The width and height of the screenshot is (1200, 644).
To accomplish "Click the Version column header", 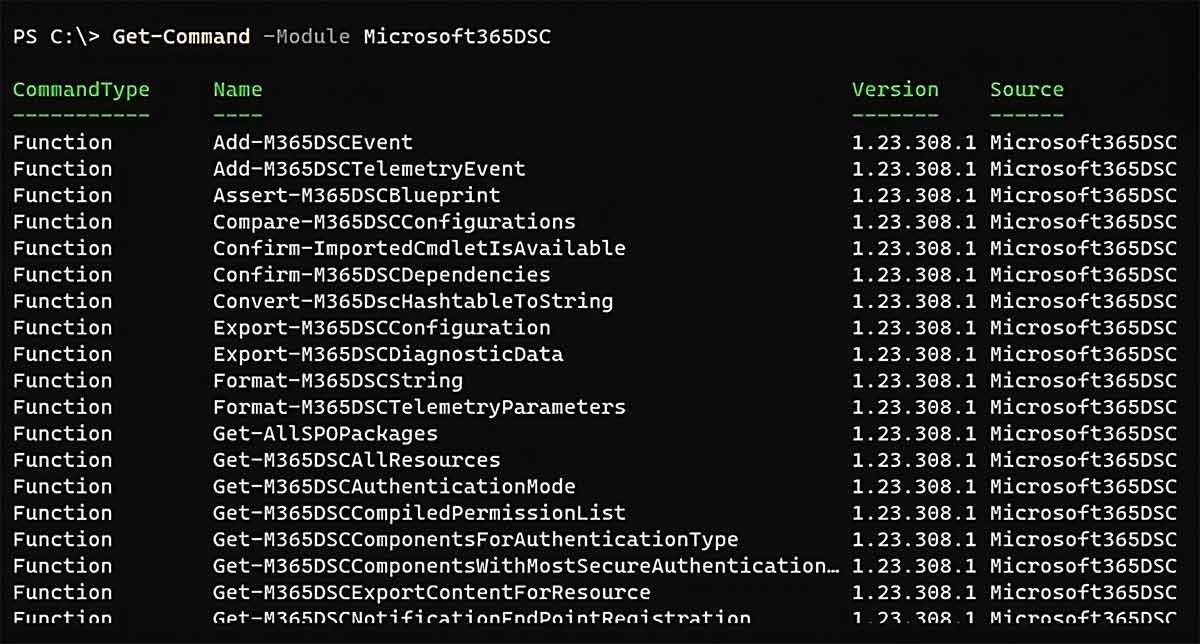I will (x=895, y=90).
